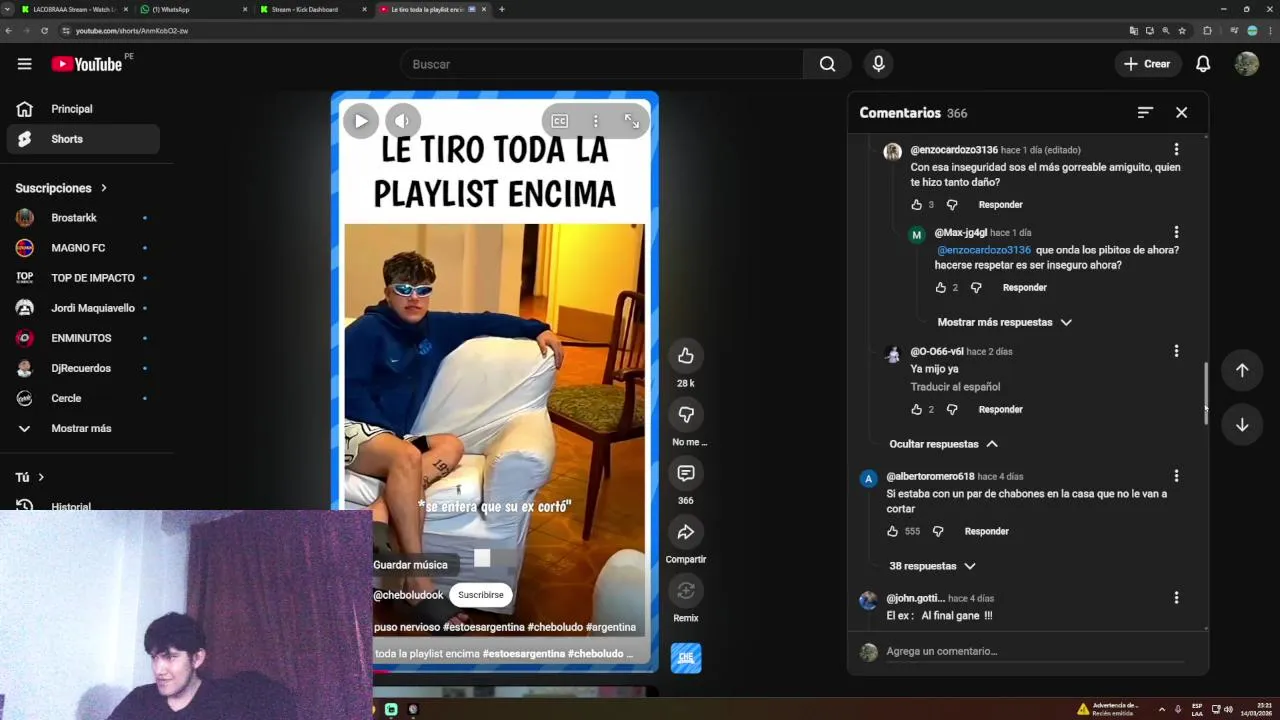Reply to enzocardozo3136's comment

tap(1000, 205)
